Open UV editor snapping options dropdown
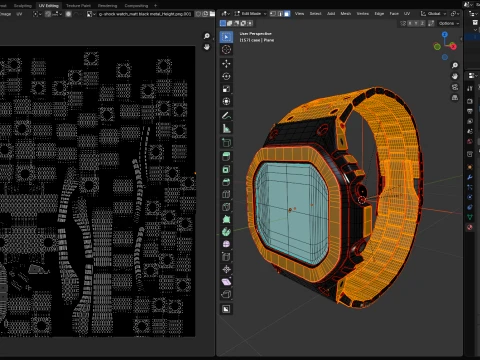The width and height of the screenshot is (480, 360). (x=58, y=14)
